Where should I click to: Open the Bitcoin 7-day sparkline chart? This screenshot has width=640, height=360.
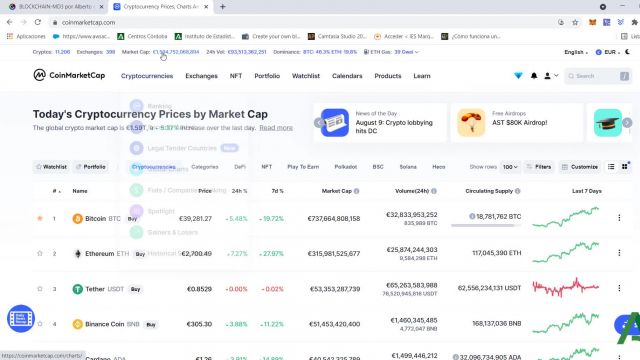[566, 217]
